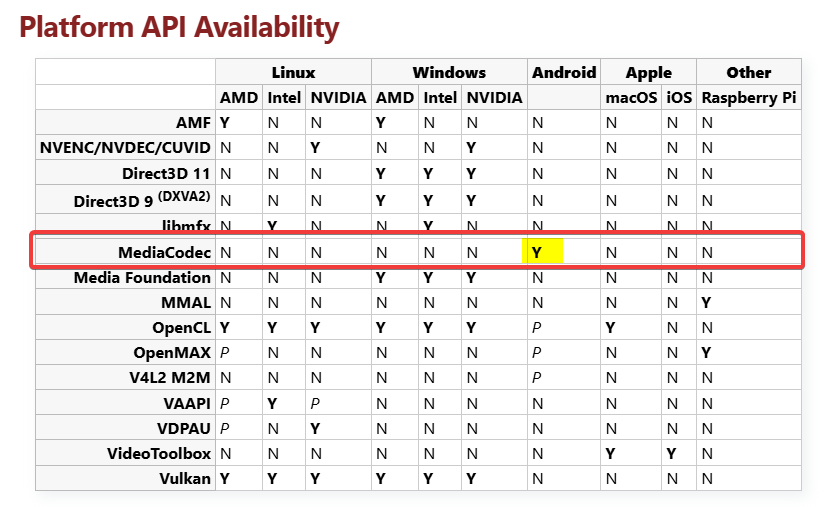The image size is (827, 507).
Task: Click the NVENC/NVDEC/CUVID row label
Action: [x=125, y=147]
